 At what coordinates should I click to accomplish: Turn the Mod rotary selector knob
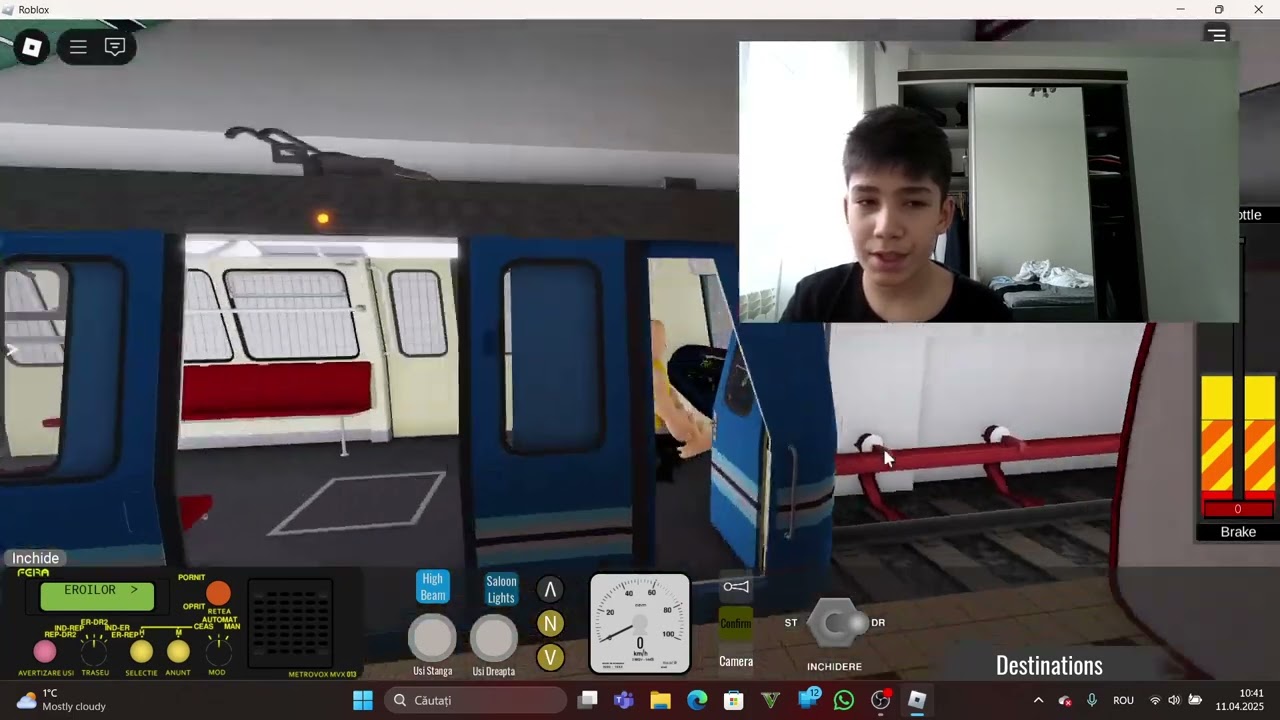217,652
